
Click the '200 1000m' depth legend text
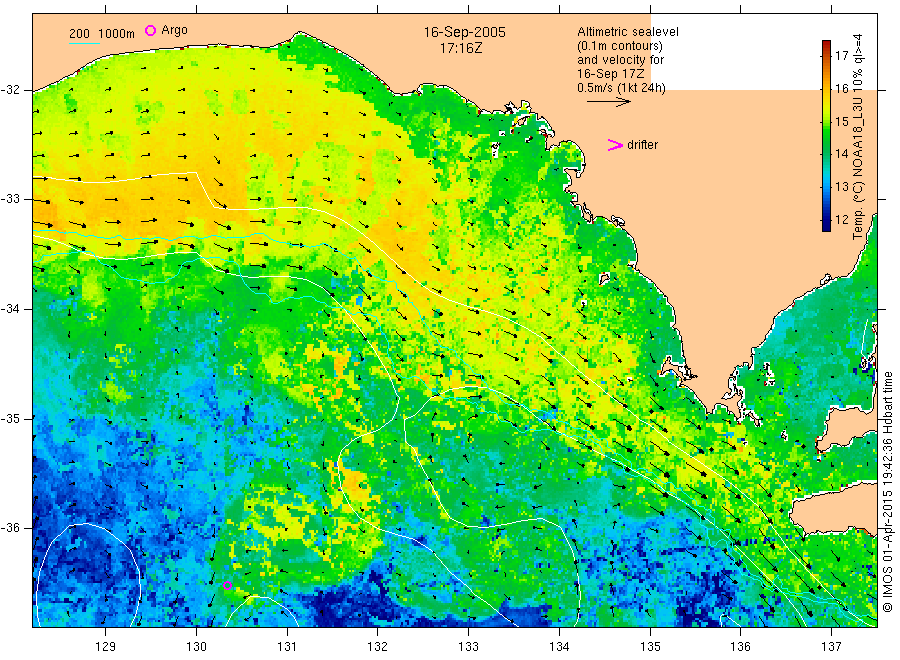(x=102, y=34)
